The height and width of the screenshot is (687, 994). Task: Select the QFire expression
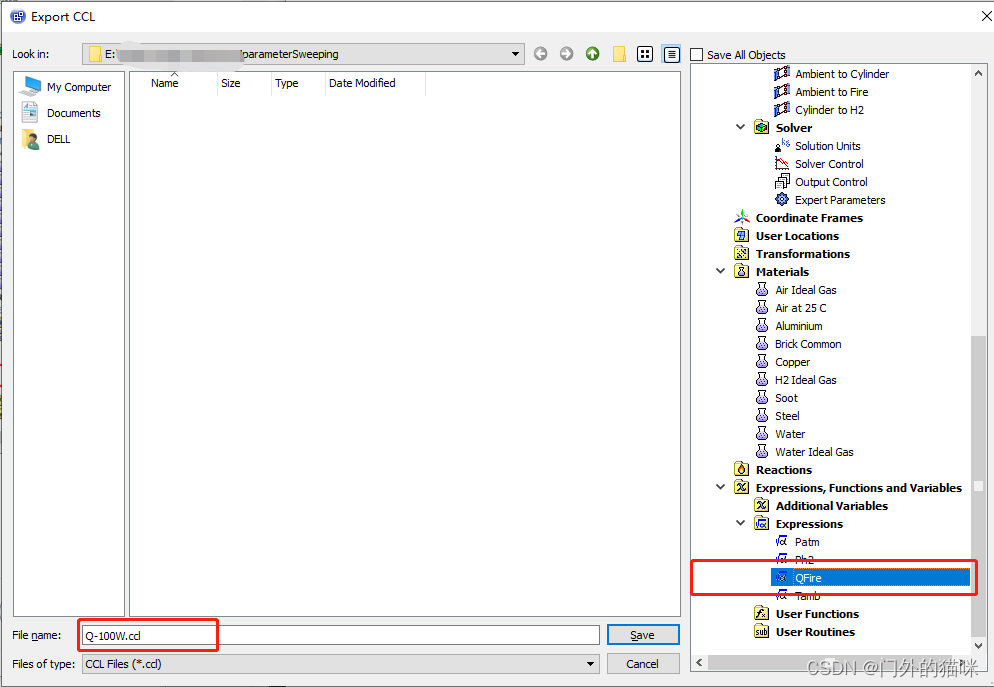[x=870, y=577]
